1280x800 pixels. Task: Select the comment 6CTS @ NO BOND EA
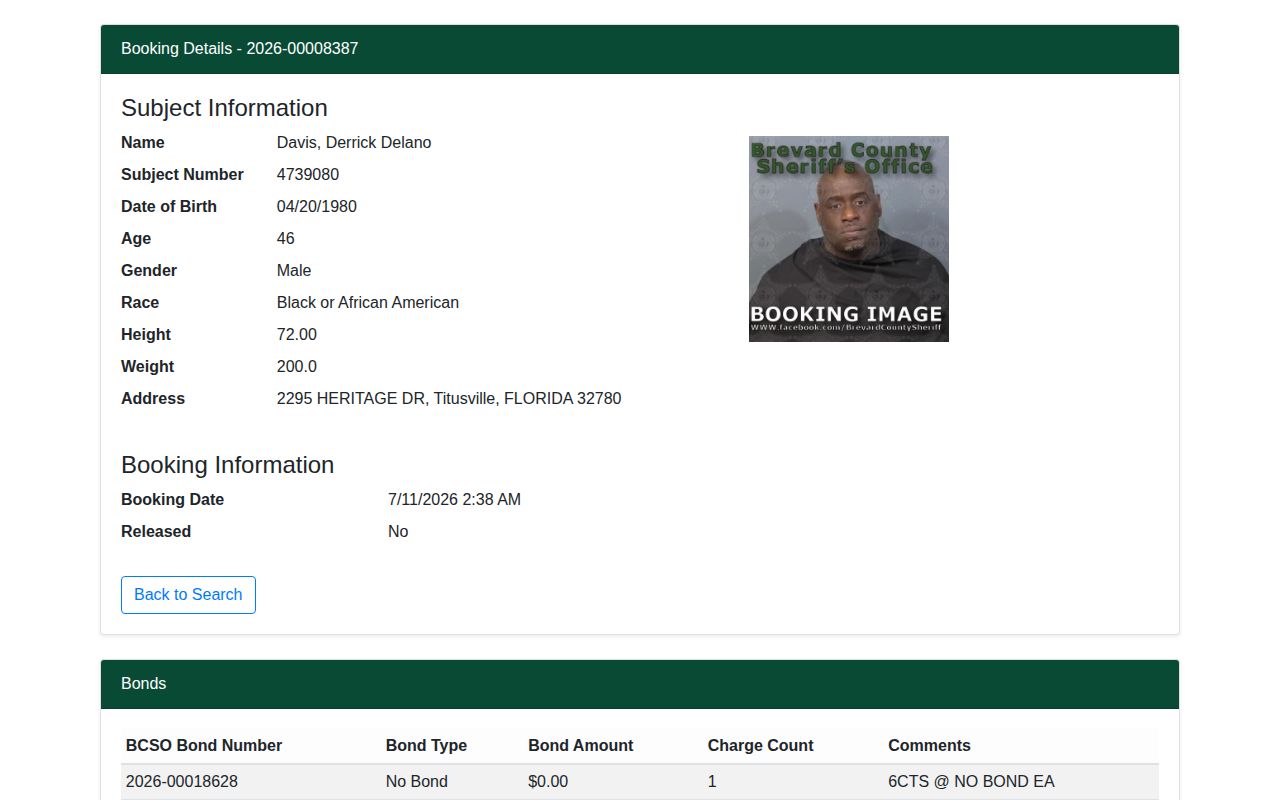point(971,782)
